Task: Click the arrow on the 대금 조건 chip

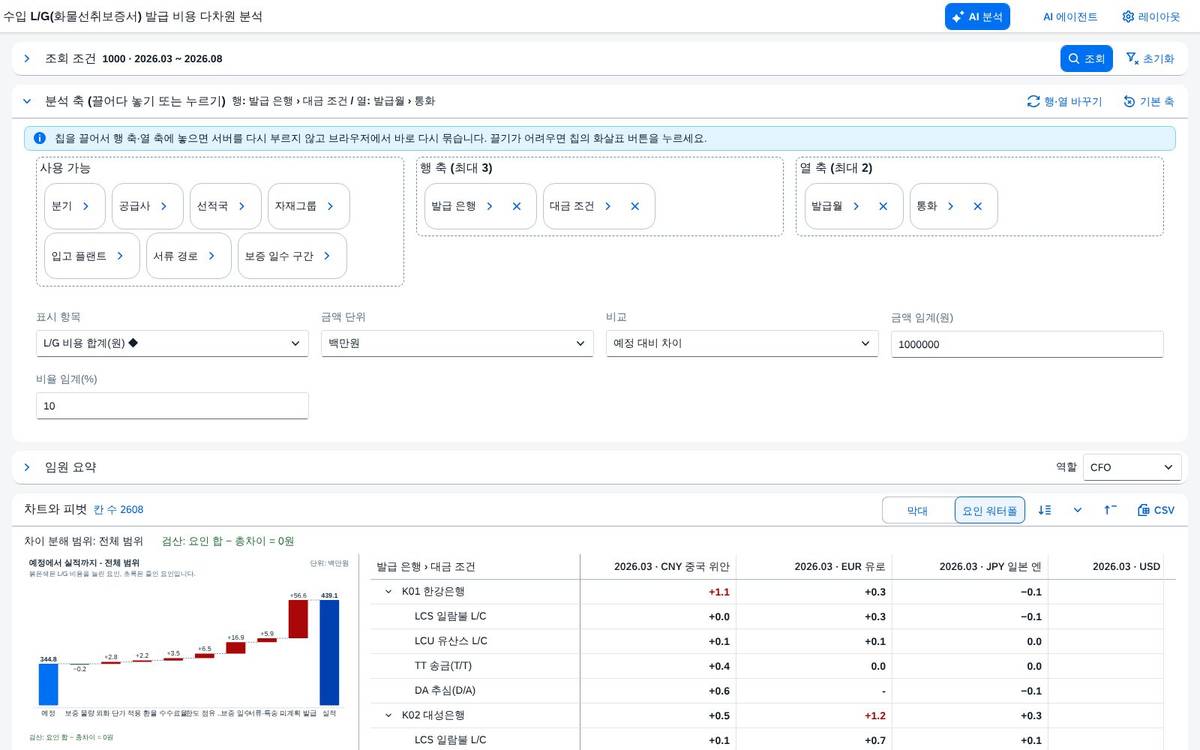Action: (x=607, y=206)
